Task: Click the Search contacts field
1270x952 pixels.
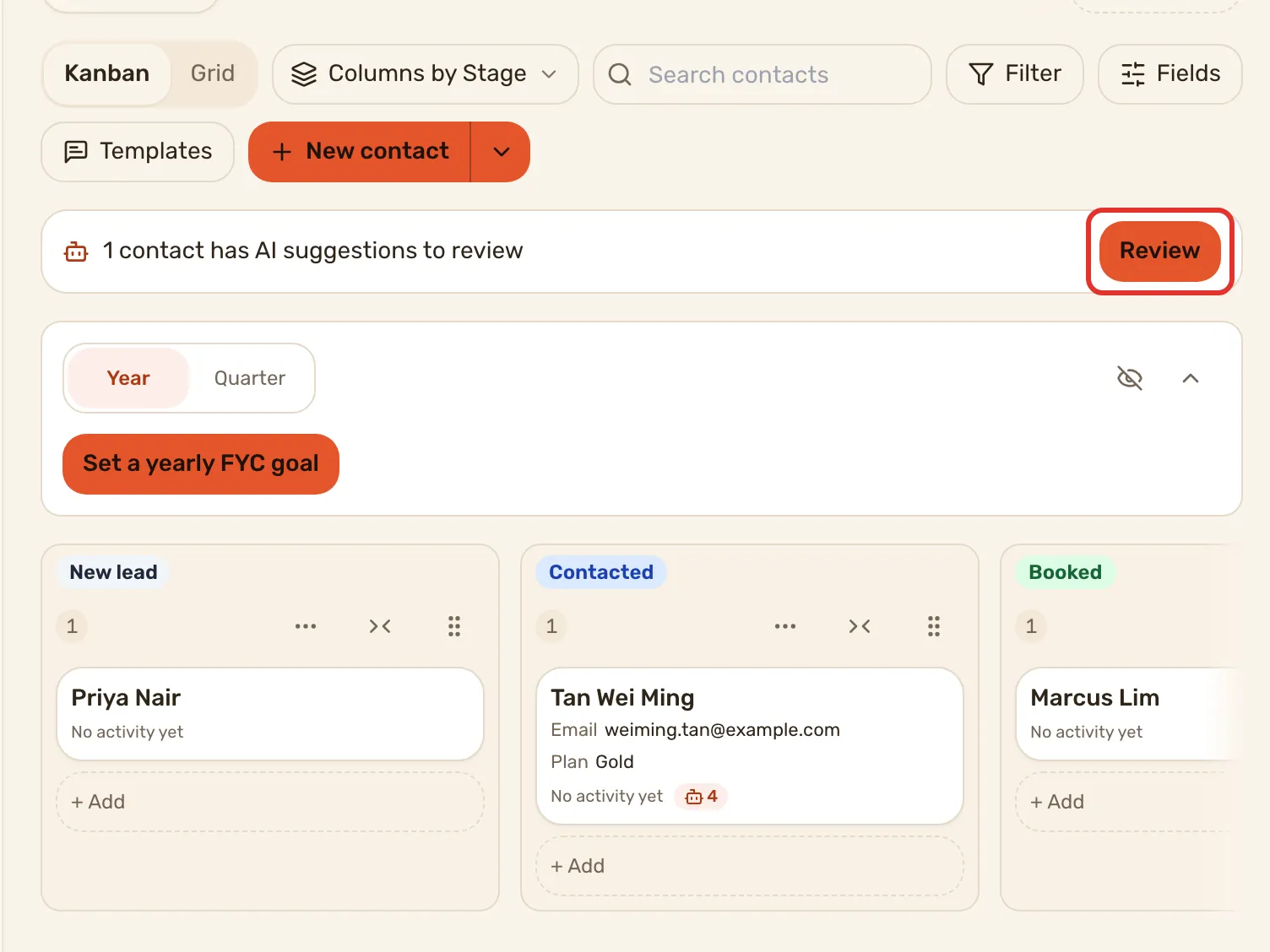Action: pyautogui.click(x=763, y=74)
